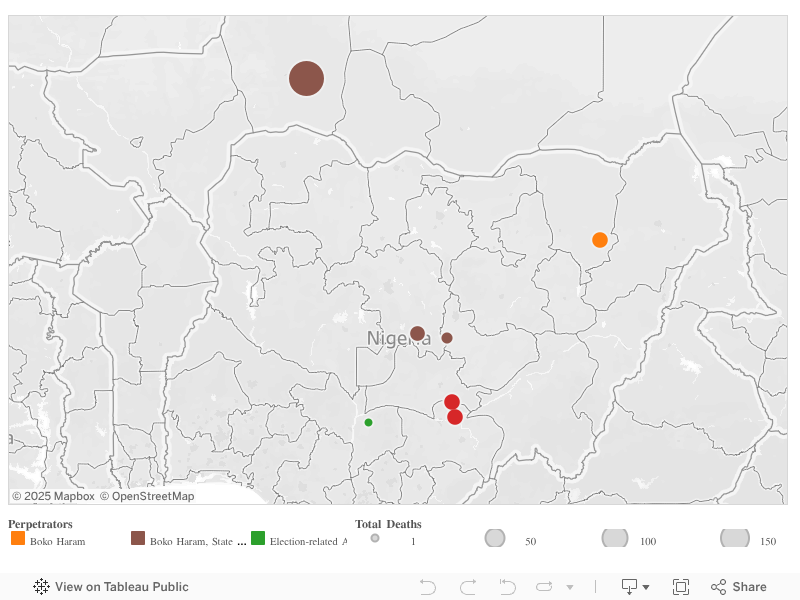800x600 pixels.
Task: Select the orange Boko Haram map marker
Action: (x=599, y=240)
